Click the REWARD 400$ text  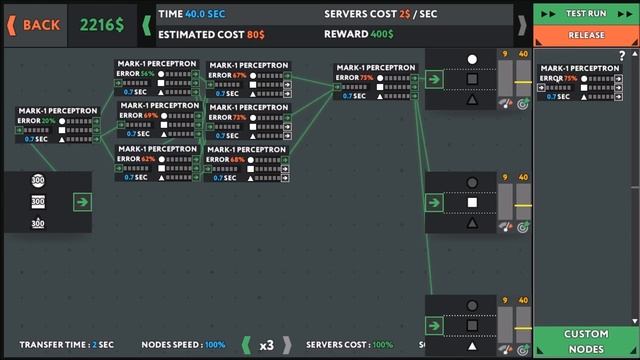(x=359, y=34)
